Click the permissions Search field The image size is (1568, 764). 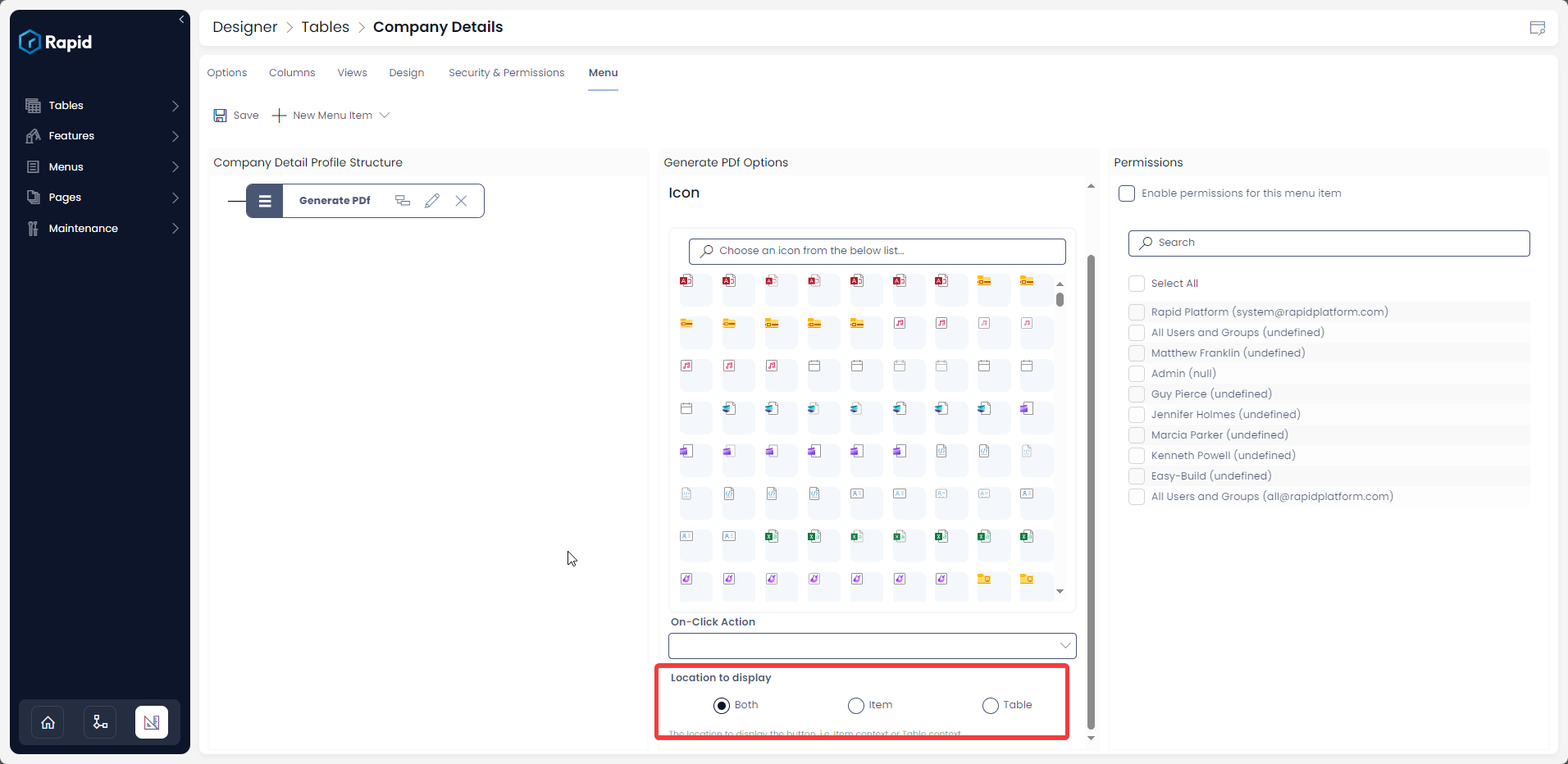[1329, 243]
